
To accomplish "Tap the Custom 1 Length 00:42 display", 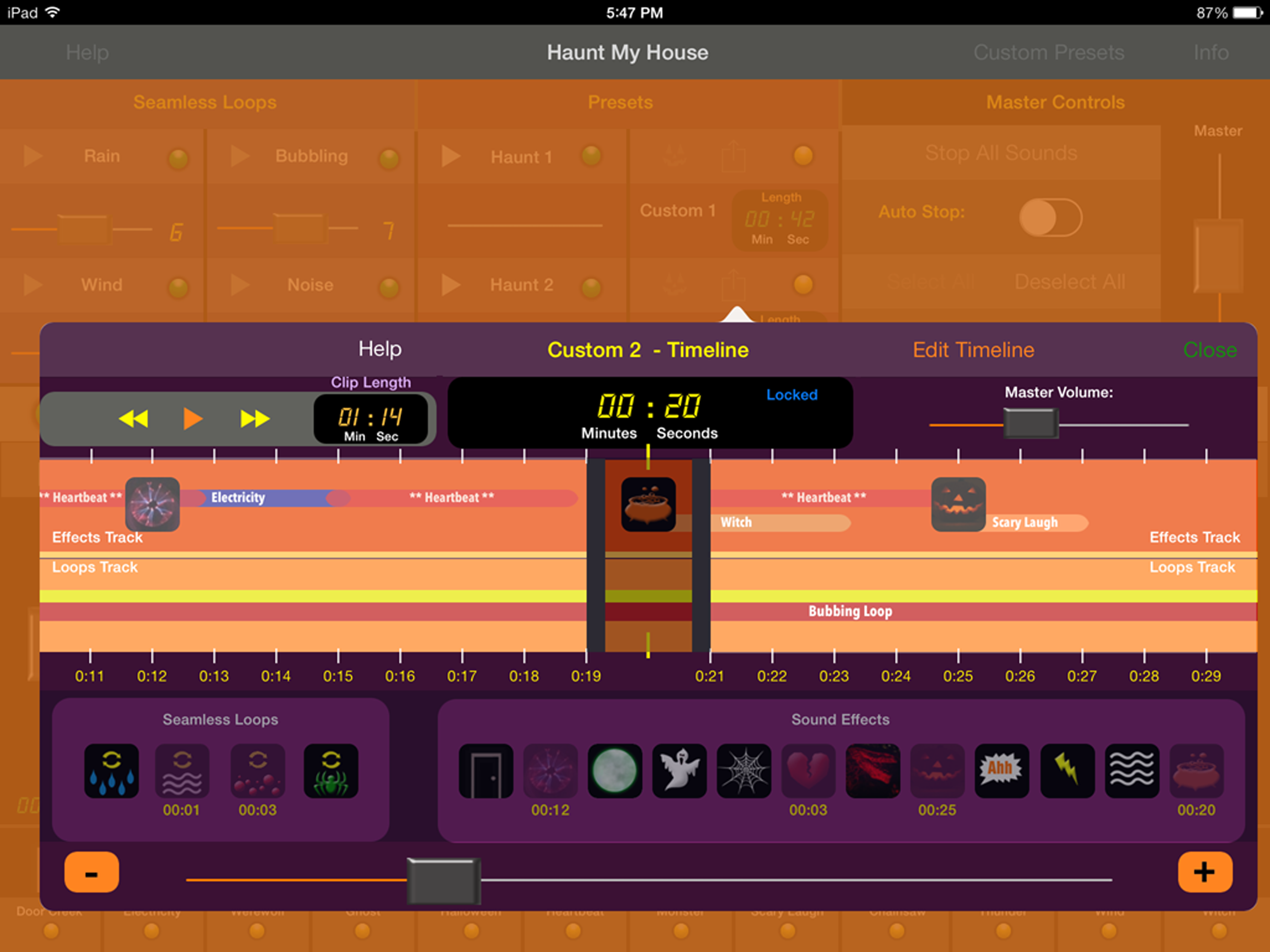I will 780,220.
